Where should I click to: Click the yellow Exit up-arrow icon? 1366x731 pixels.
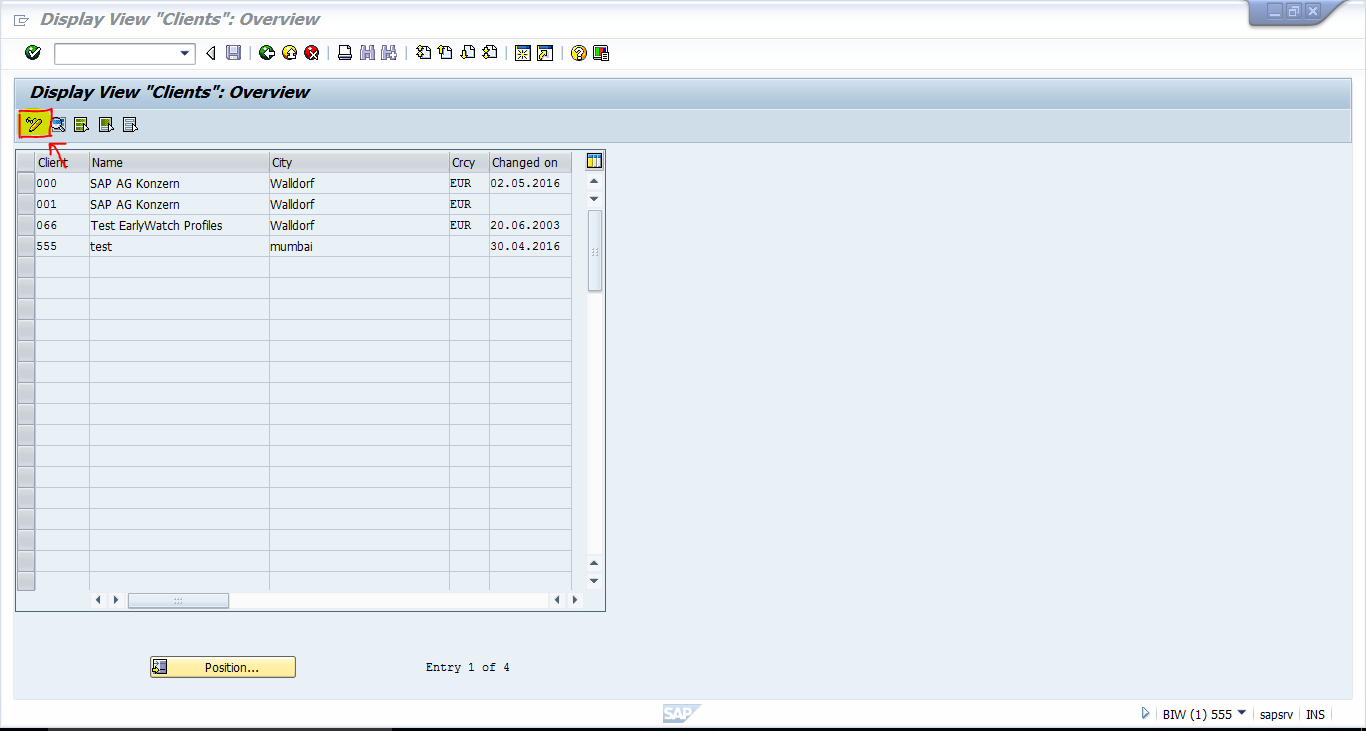point(289,53)
